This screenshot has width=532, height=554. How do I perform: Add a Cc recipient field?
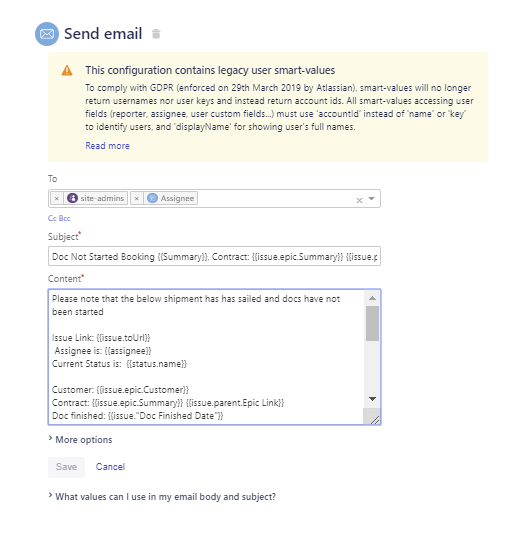pyautogui.click(x=52, y=218)
